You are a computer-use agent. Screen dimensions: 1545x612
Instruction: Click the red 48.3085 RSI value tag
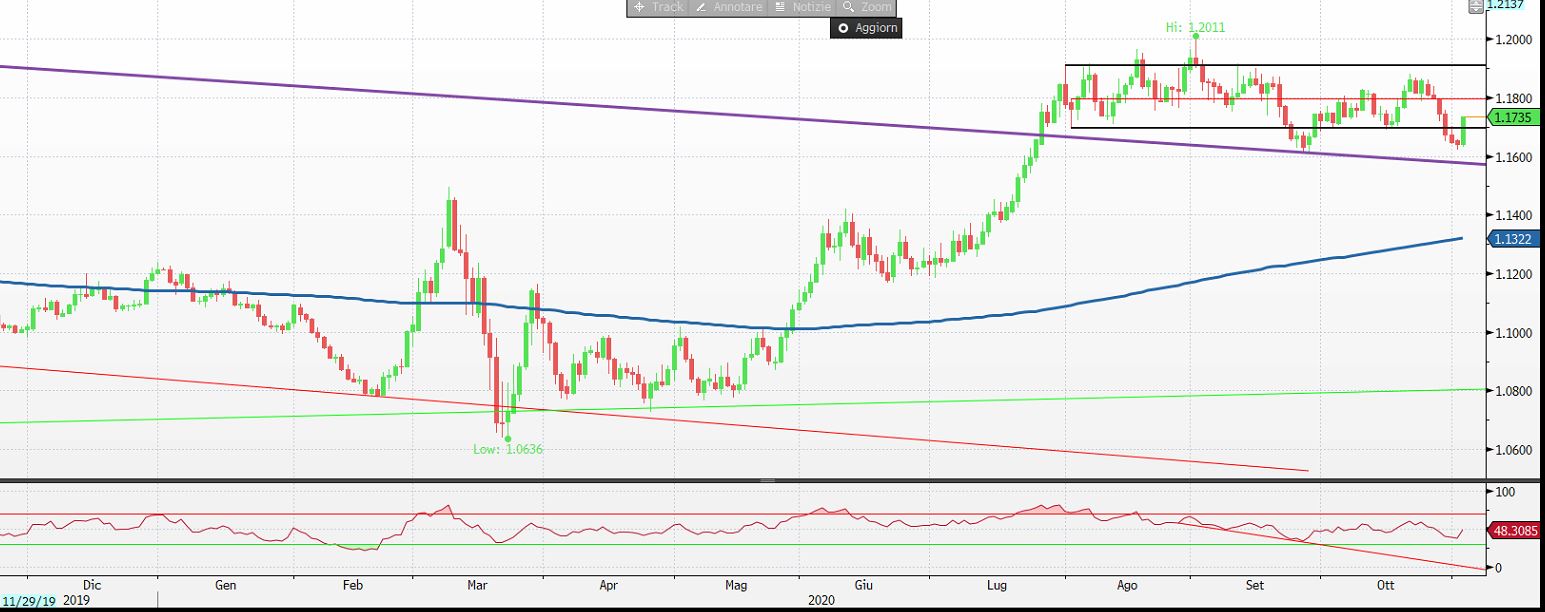tap(1516, 530)
